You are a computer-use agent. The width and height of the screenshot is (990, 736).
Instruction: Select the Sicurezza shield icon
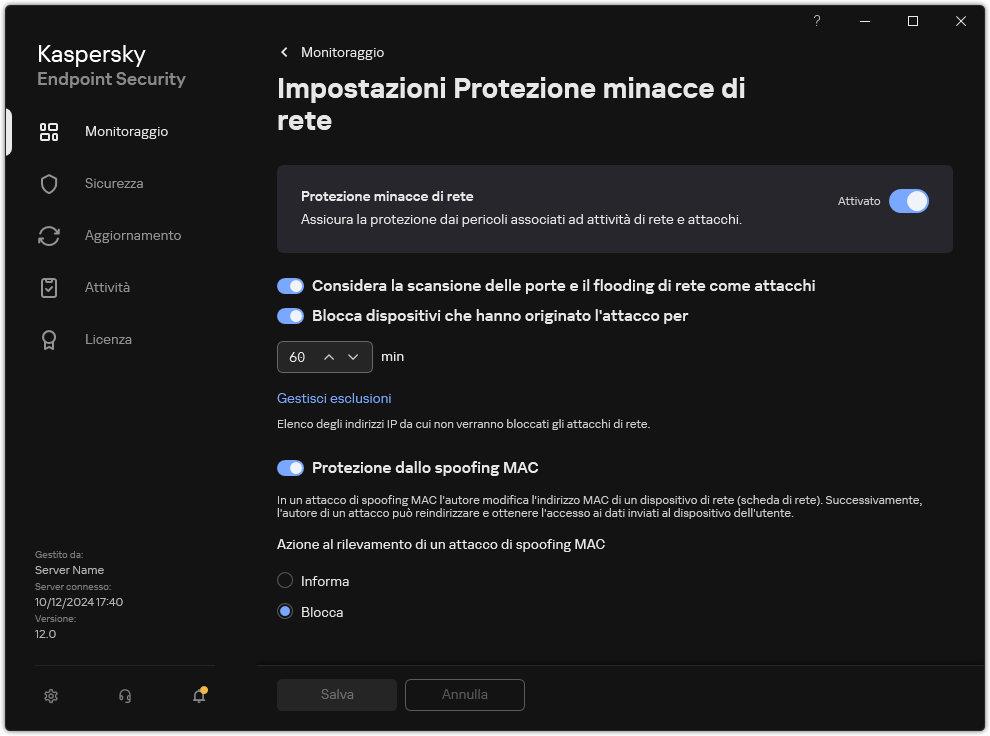49,183
